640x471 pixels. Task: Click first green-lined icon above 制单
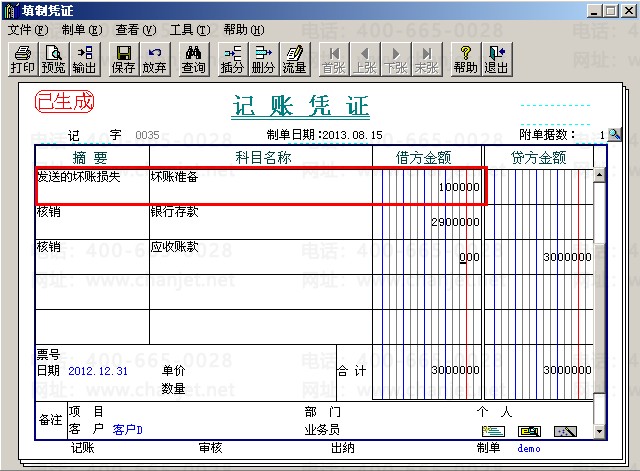493,431
